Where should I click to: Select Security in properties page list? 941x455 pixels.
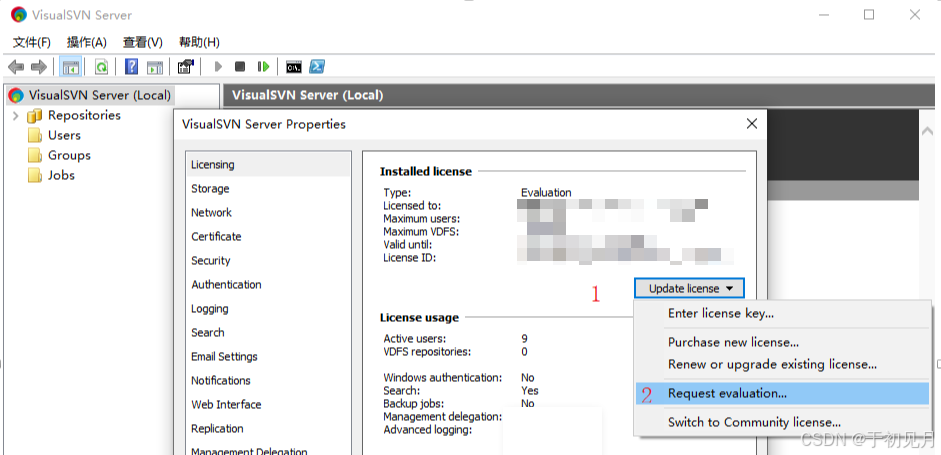(268, 261)
